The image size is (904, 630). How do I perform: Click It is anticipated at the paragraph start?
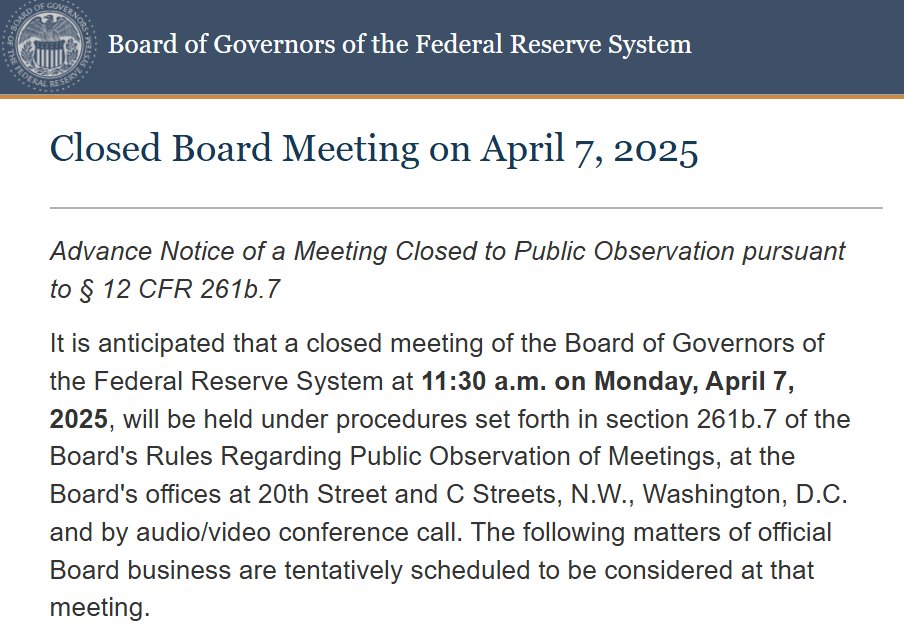[137, 344]
